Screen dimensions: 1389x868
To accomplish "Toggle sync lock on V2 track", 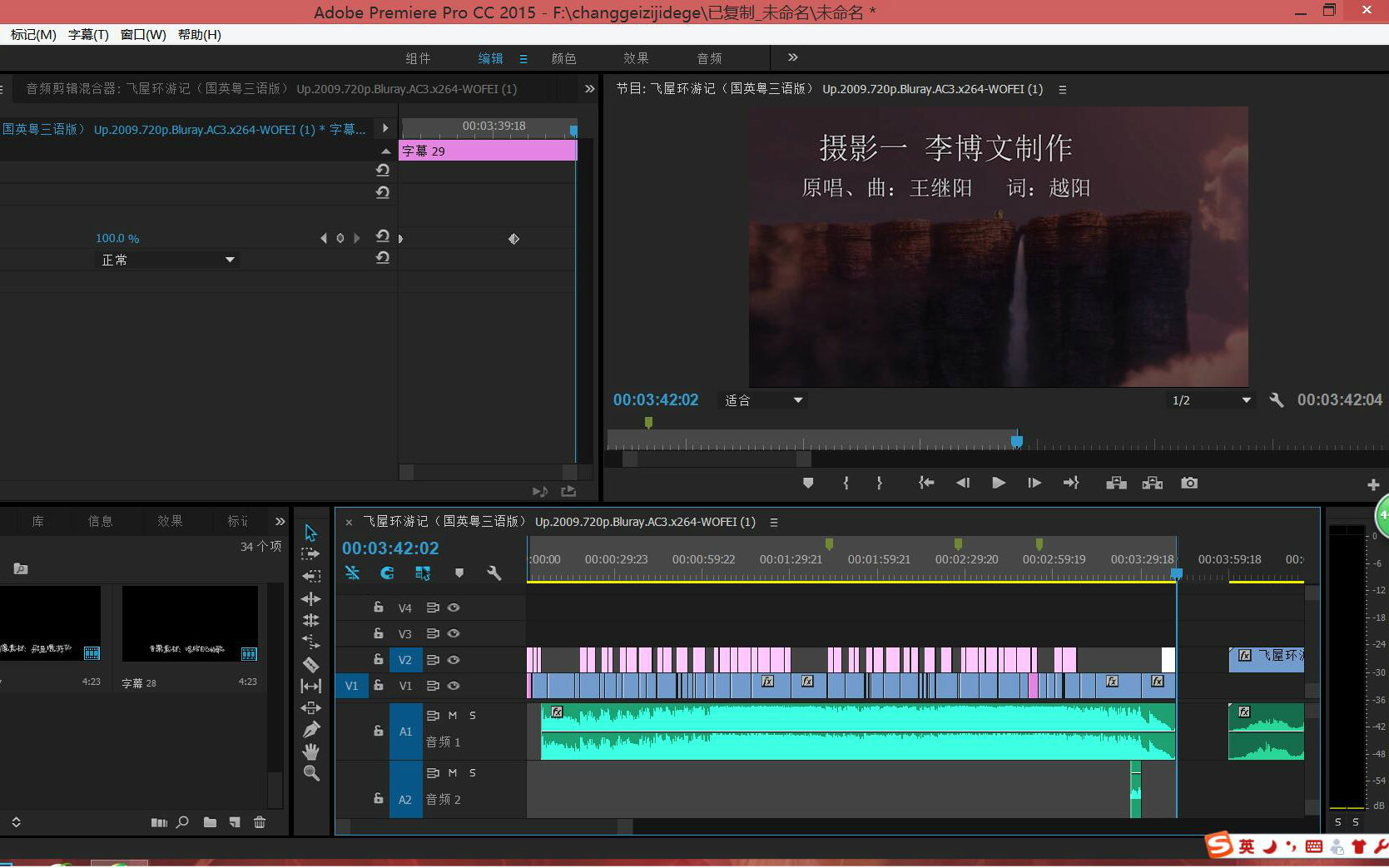I will tap(433, 660).
